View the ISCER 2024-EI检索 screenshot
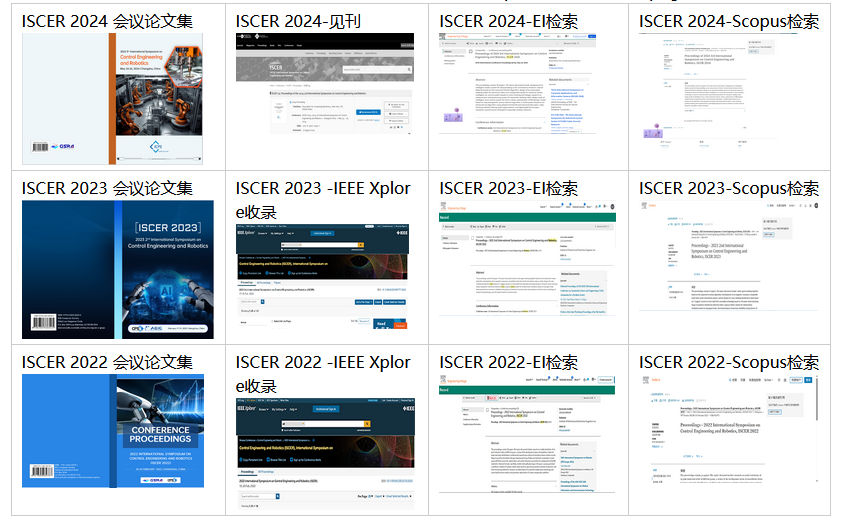 click(518, 83)
